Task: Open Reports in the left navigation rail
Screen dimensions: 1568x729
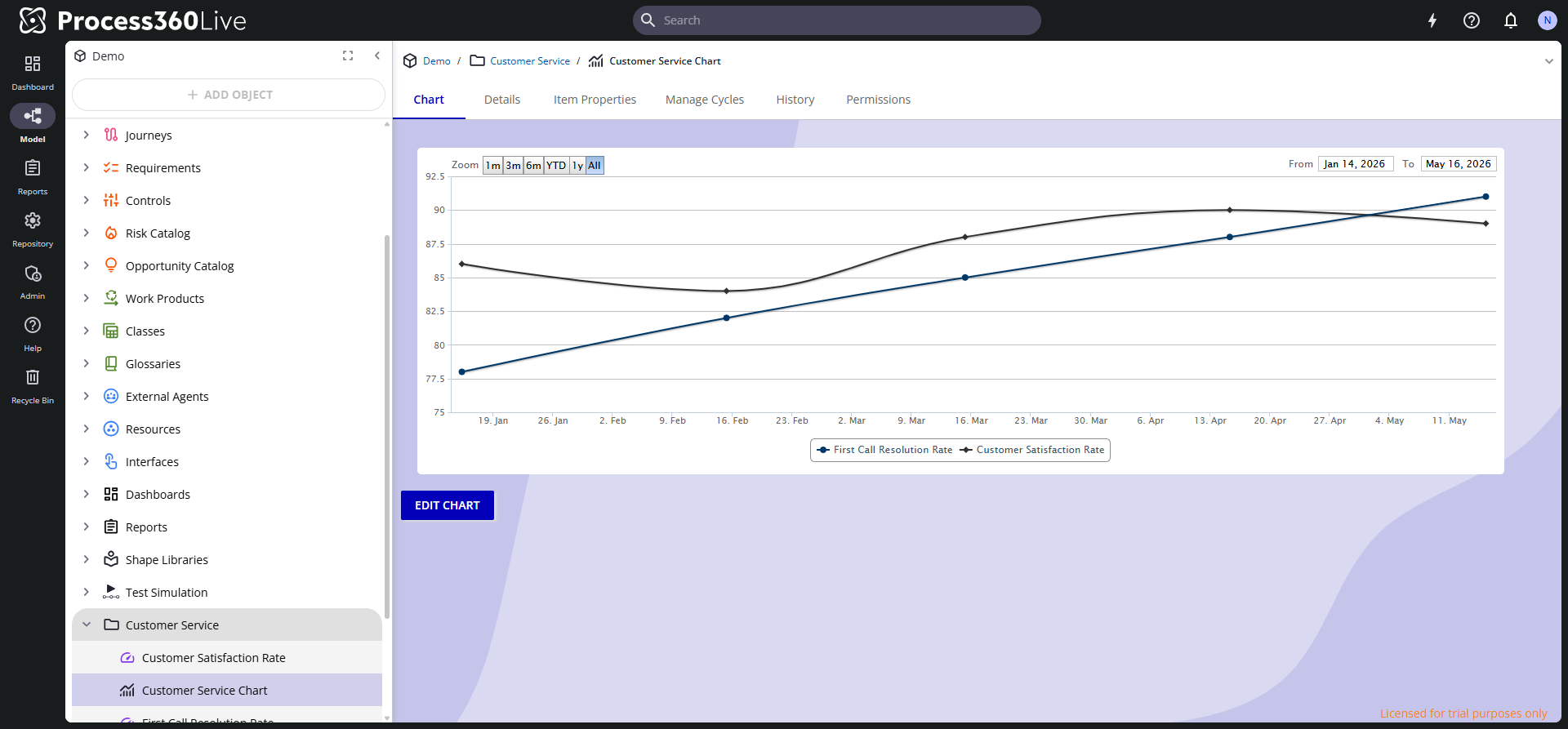Action: [33, 176]
